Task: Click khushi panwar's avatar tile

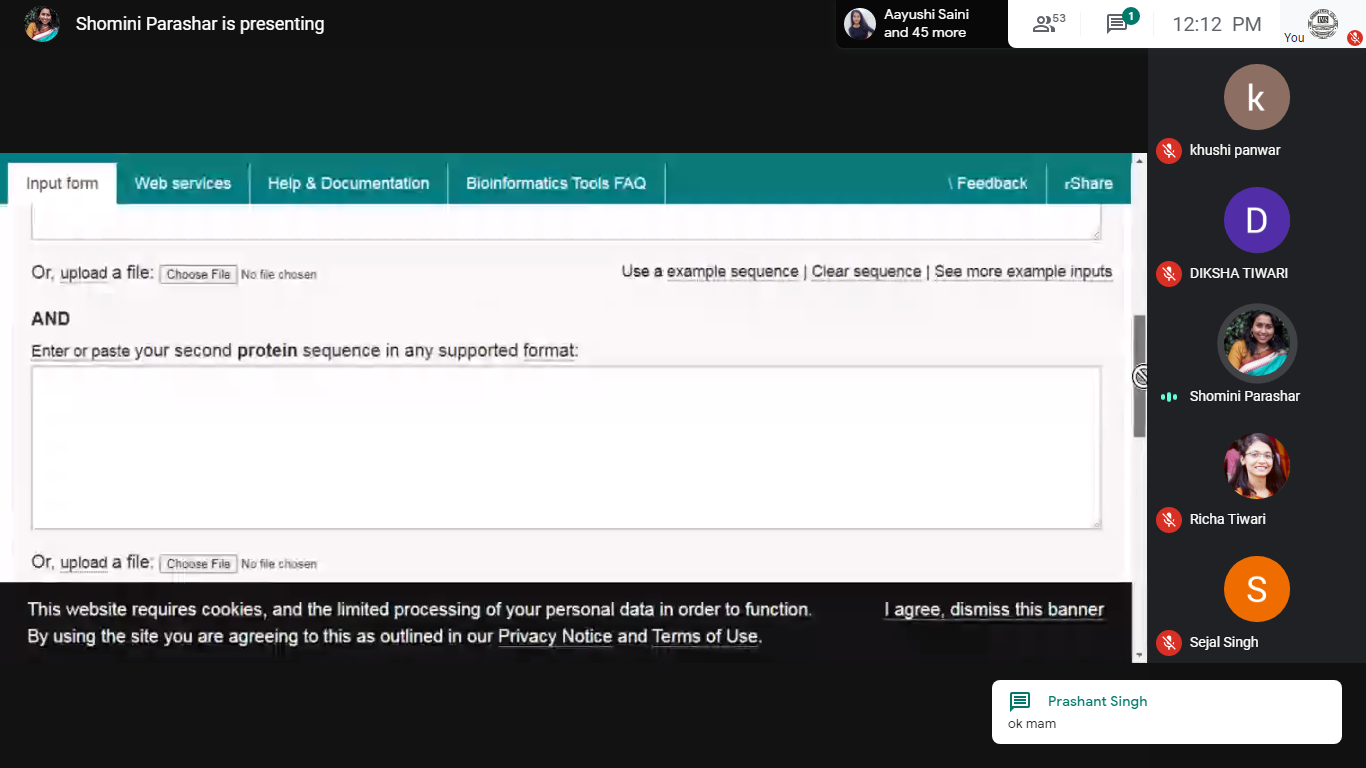Action: tap(1256, 97)
